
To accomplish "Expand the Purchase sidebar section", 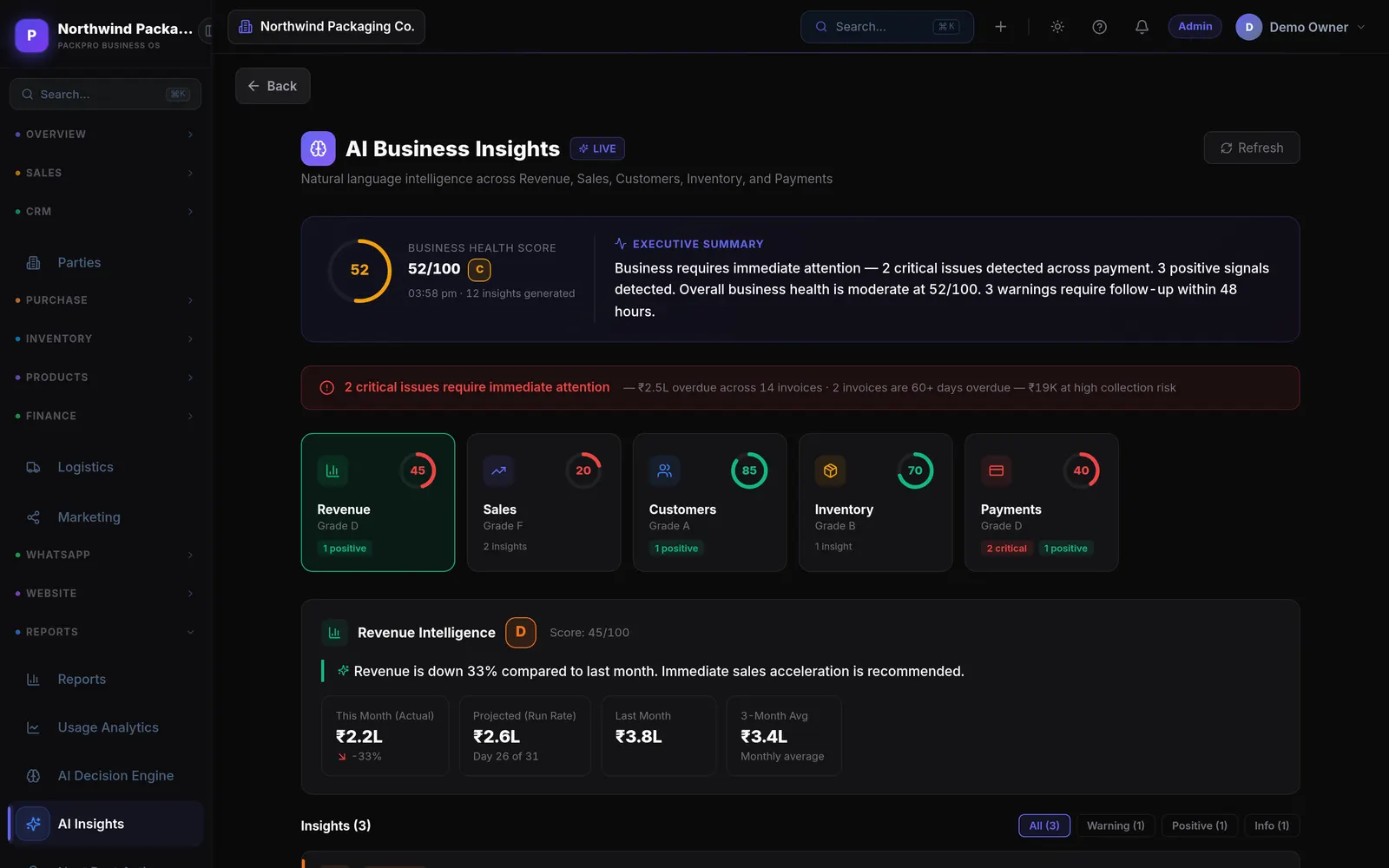I will pos(105,300).
